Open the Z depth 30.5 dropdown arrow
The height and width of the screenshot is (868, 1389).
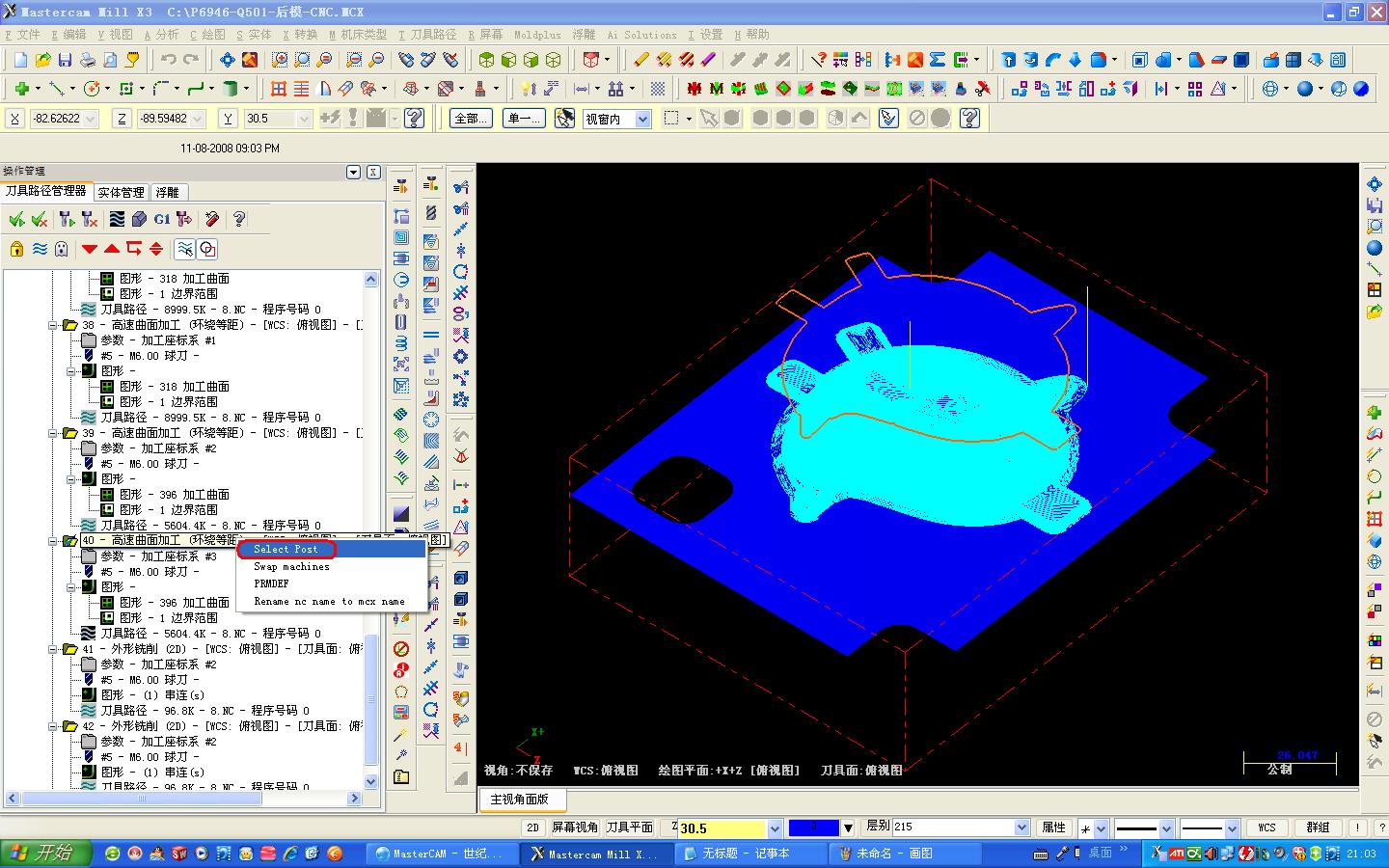pyautogui.click(x=774, y=828)
